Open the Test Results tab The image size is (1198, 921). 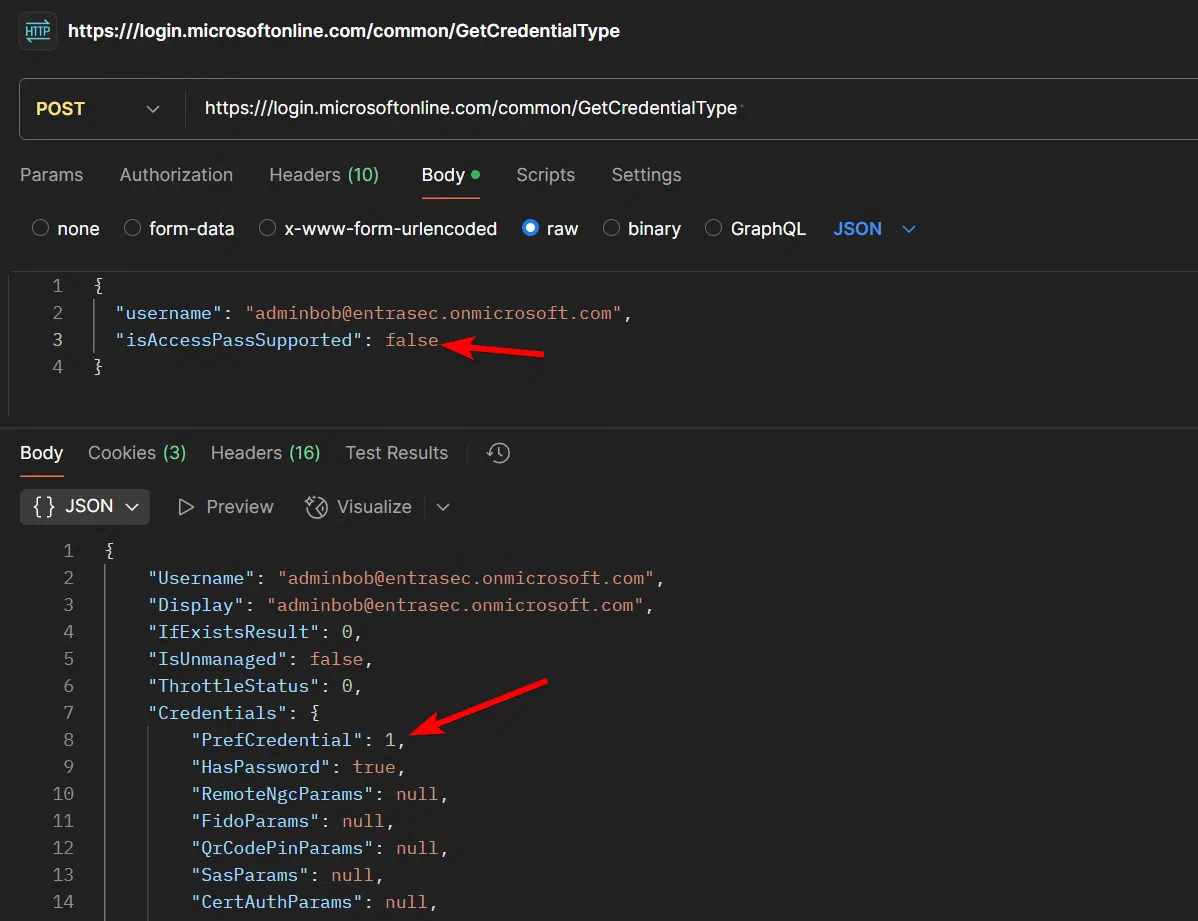(397, 453)
